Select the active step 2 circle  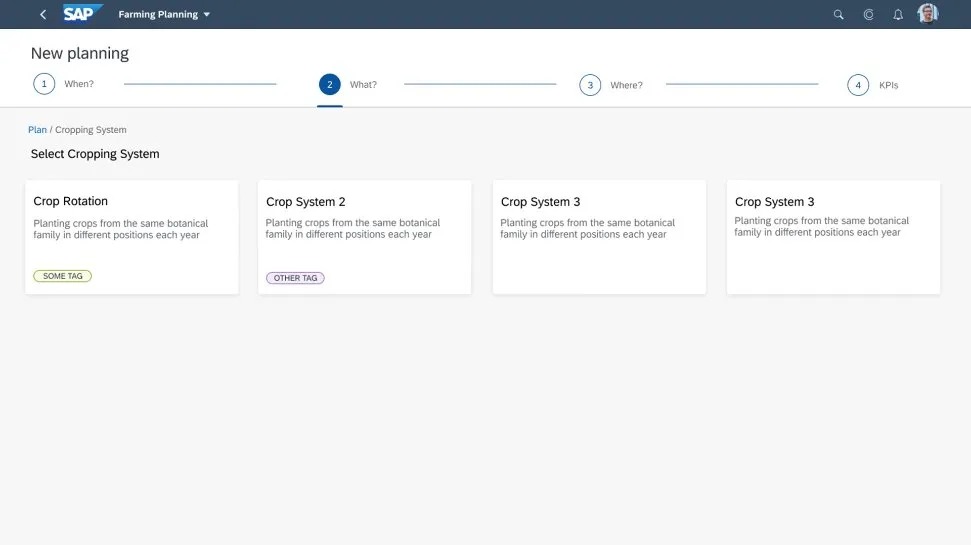(329, 85)
